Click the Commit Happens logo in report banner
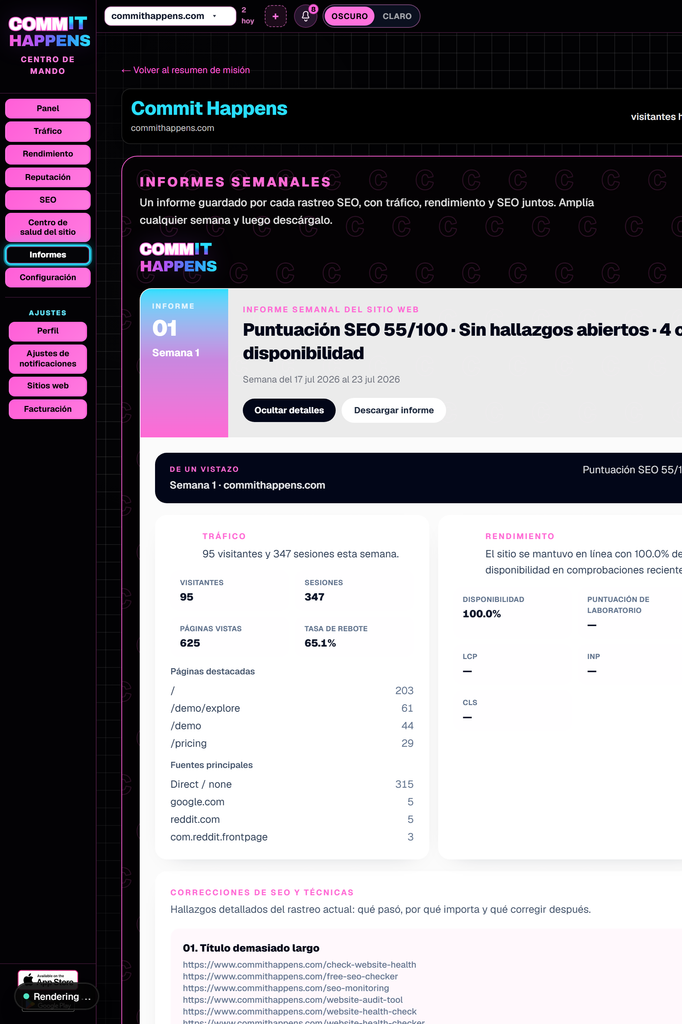Image resolution: width=682 pixels, height=1024 pixels. 178,257
